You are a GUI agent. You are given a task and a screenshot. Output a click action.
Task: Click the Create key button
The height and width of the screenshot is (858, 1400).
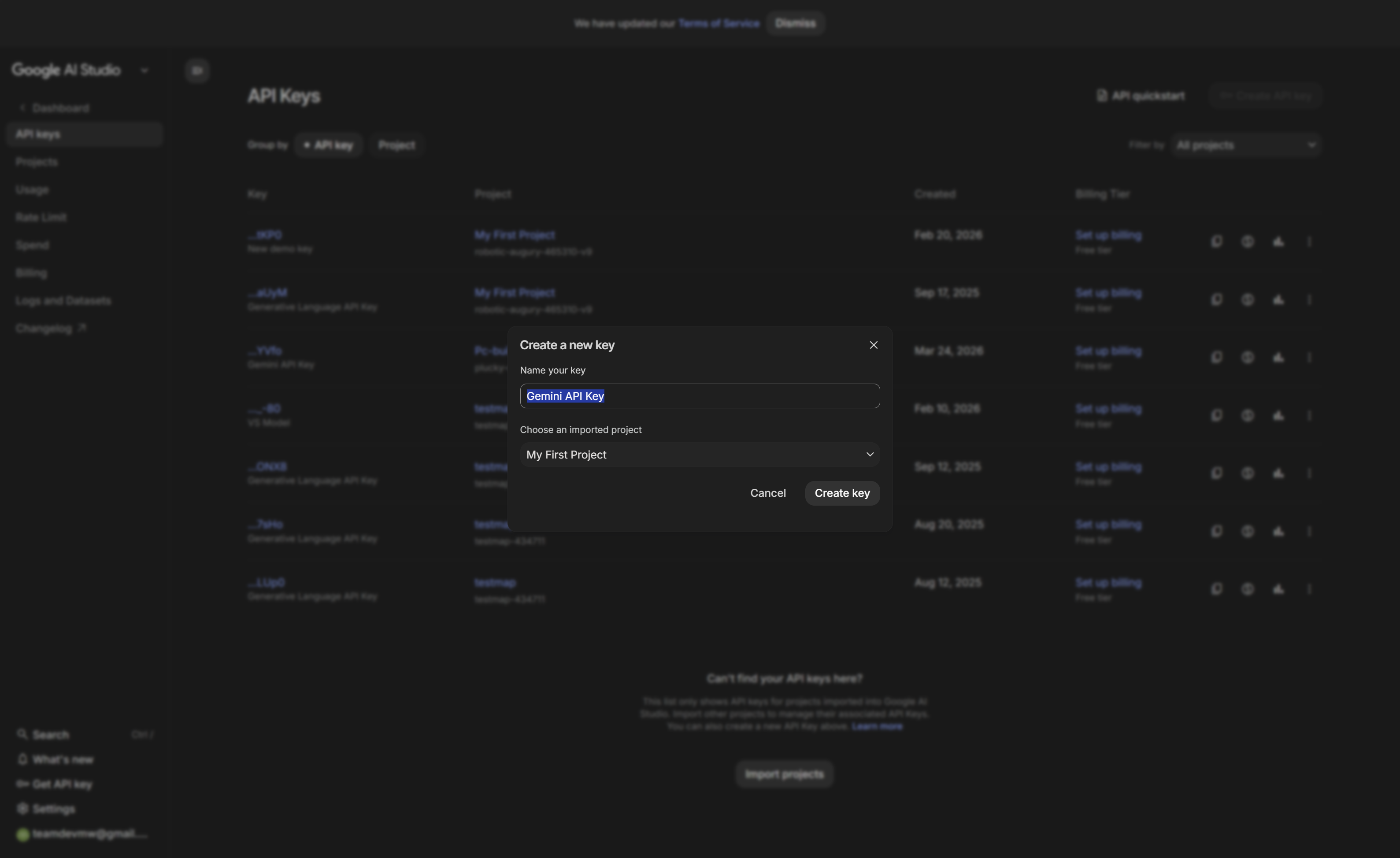pyautogui.click(x=842, y=493)
